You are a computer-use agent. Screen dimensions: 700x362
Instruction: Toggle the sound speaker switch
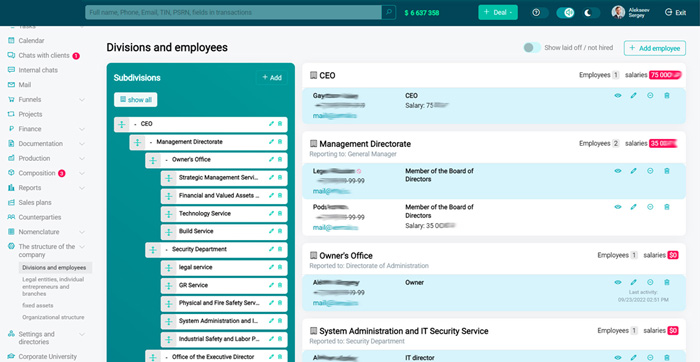[565, 12]
